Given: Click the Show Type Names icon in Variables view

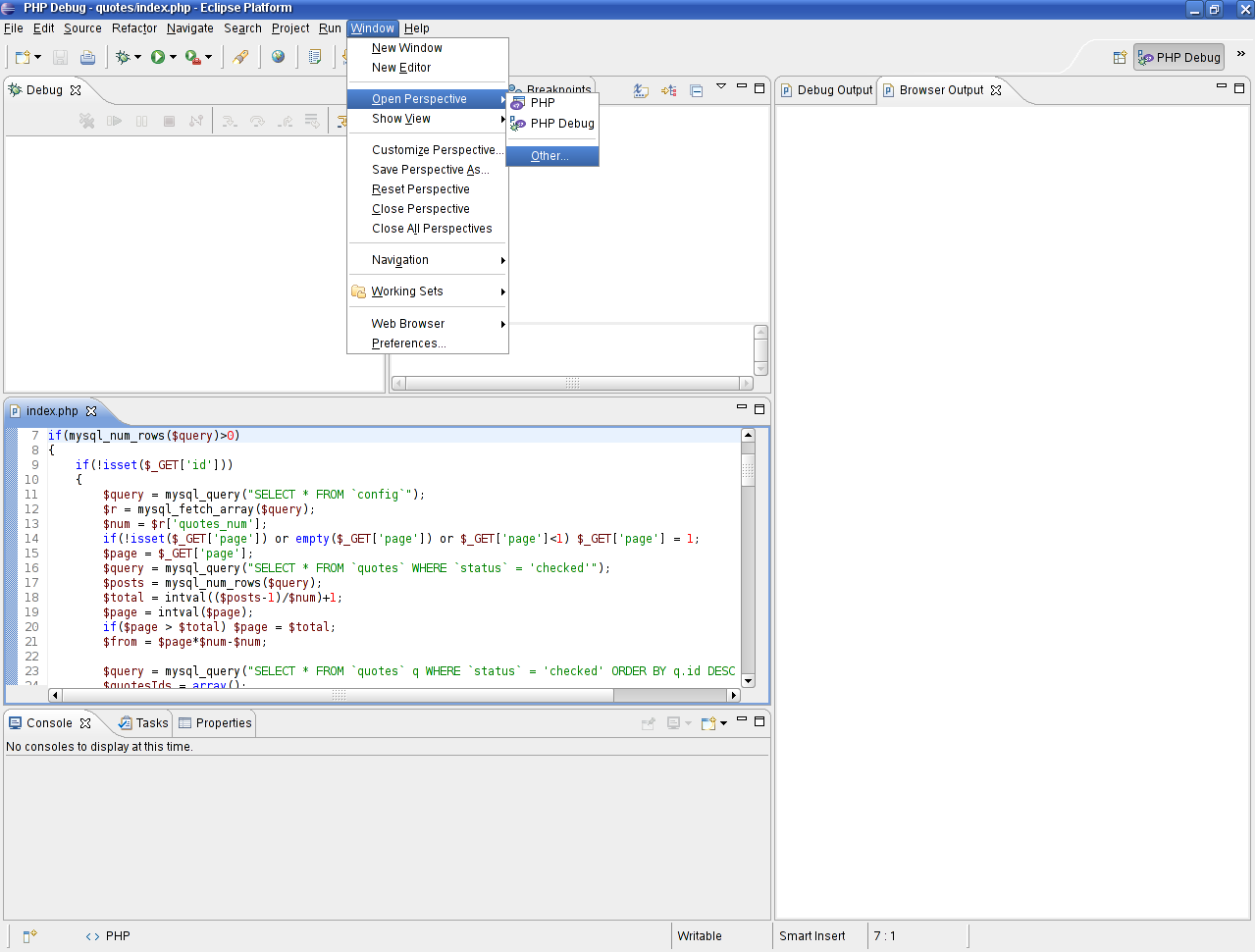Looking at the screenshot, I should (x=641, y=90).
